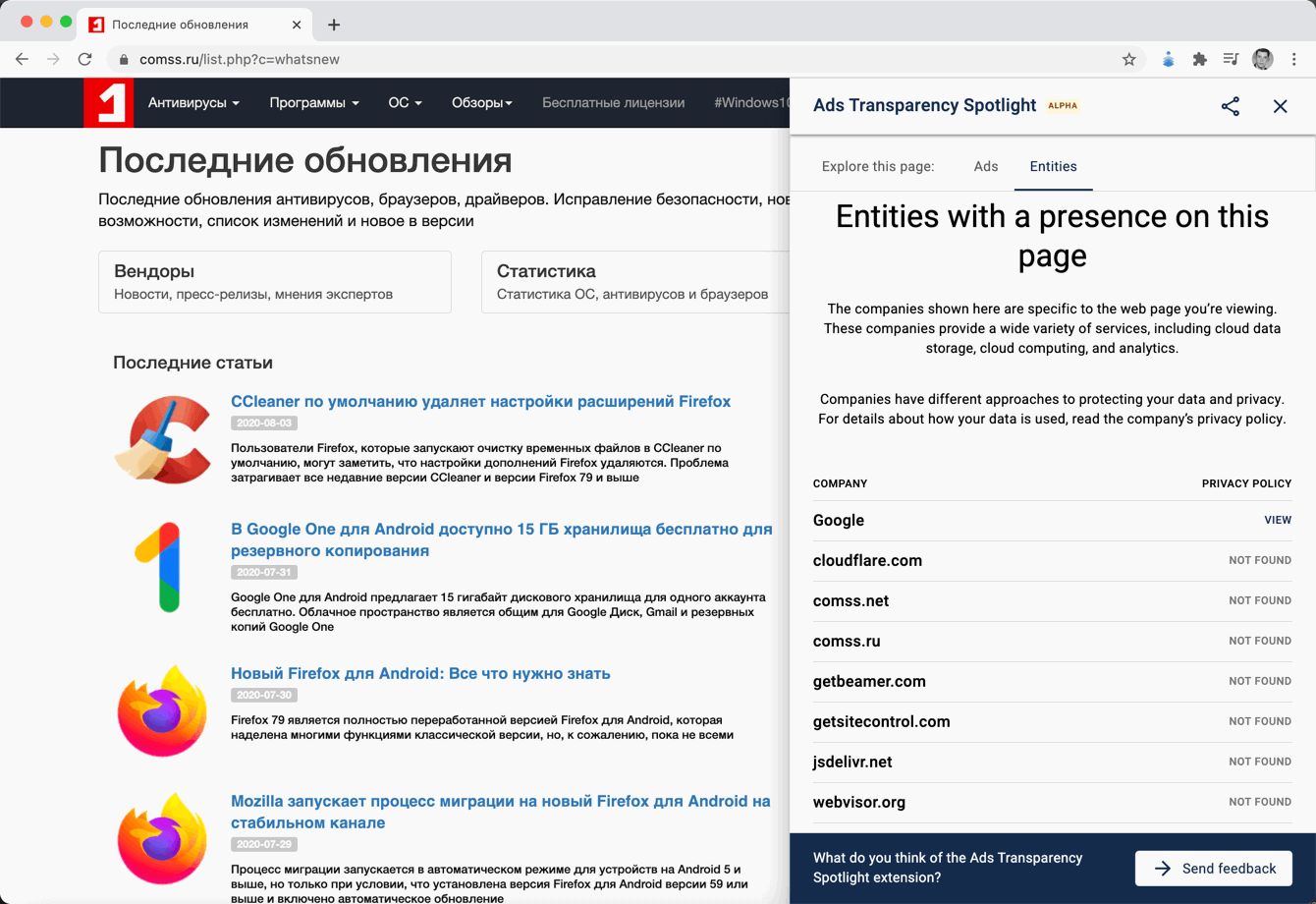Expand the ОС navigation dropdown
This screenshot has height=904, width=1316.
point(404,102)
